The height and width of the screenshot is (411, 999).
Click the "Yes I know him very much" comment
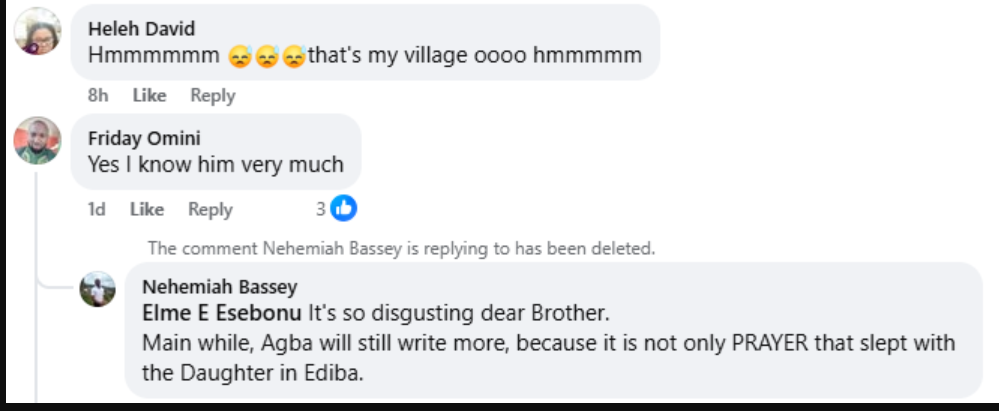click(x=215, y=164)
